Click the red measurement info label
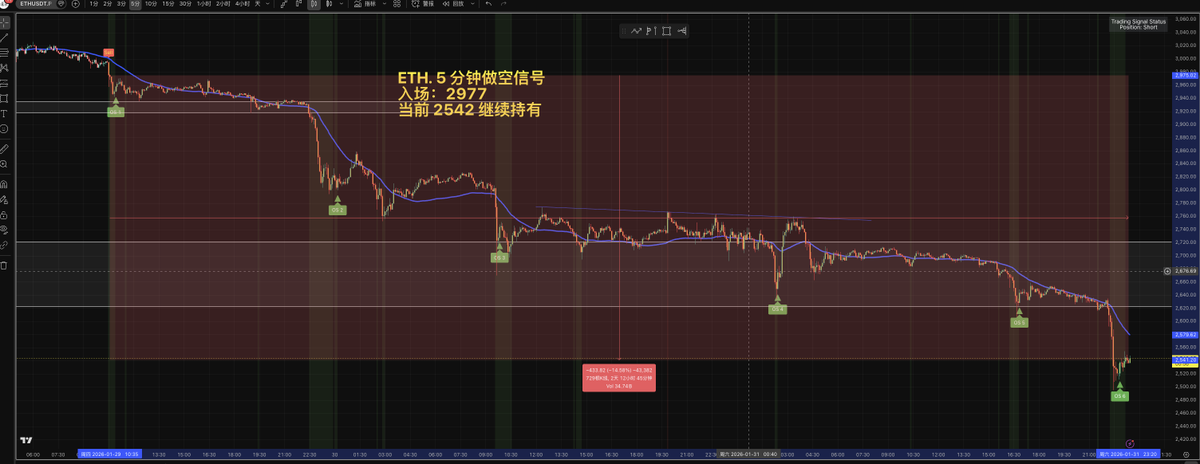 pos(620,377)
